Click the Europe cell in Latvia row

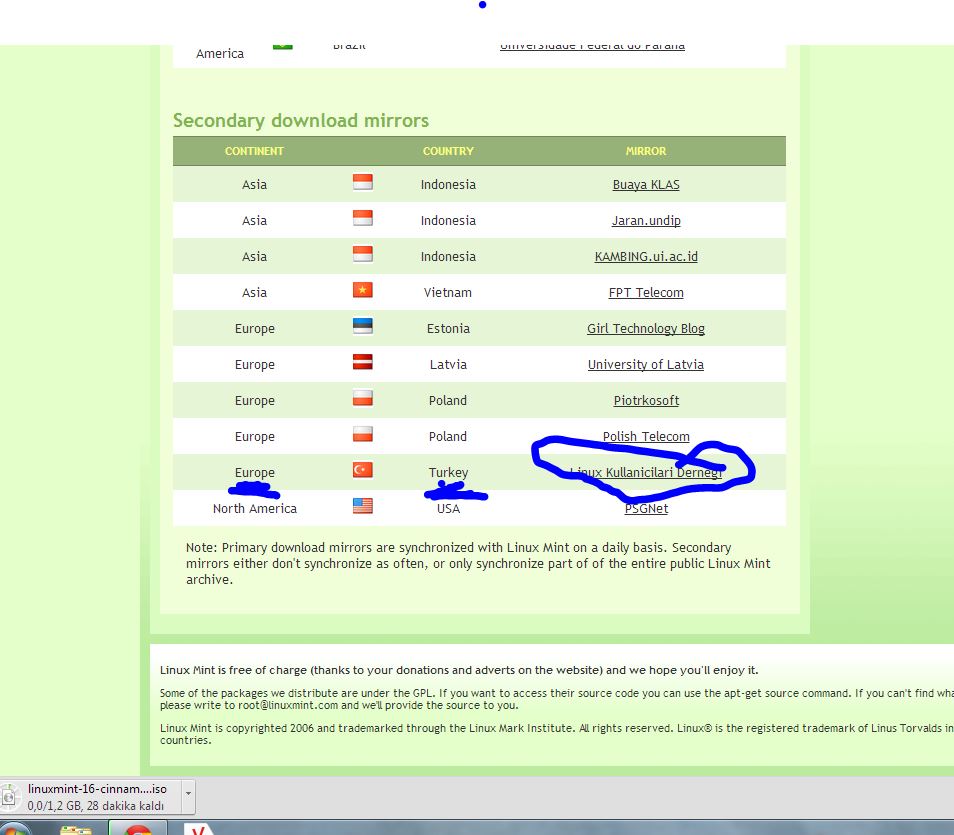(x=254, y=364)
